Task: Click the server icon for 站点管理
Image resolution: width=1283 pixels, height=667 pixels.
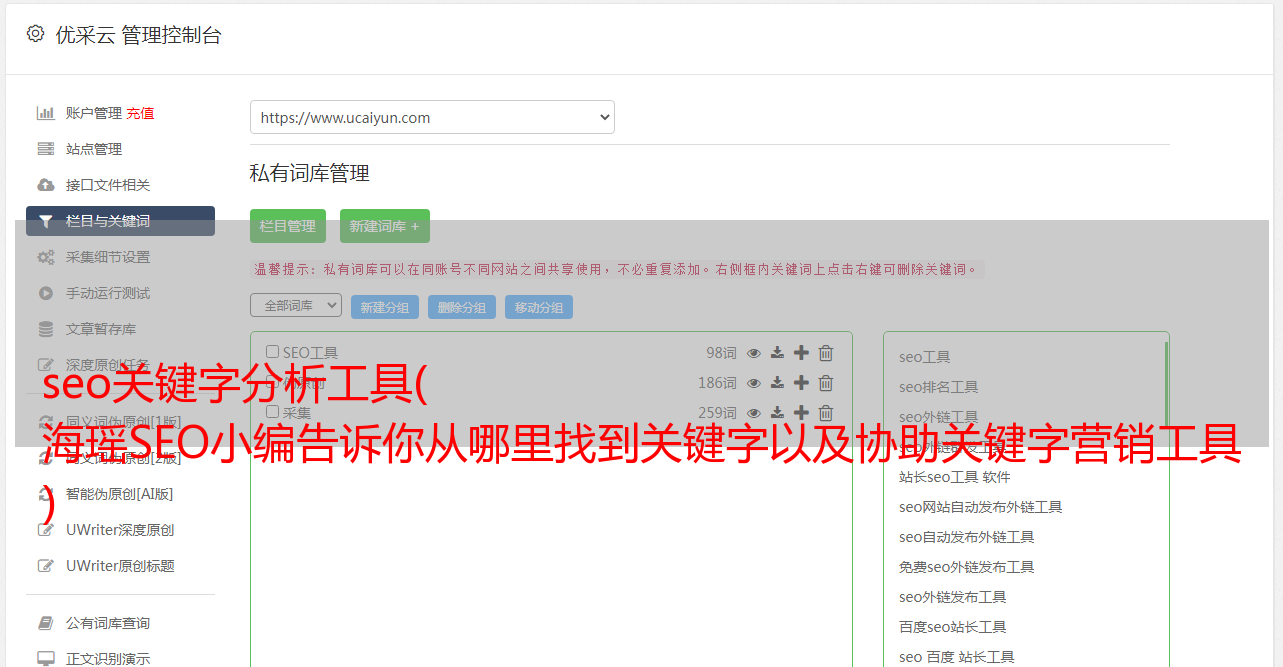Action: (x=46, y=149)
